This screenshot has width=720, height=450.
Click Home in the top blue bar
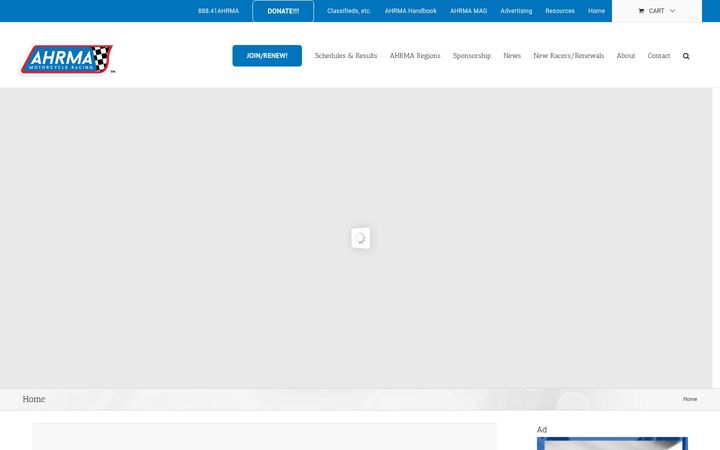pyautogui.click(x=596, y=11)
